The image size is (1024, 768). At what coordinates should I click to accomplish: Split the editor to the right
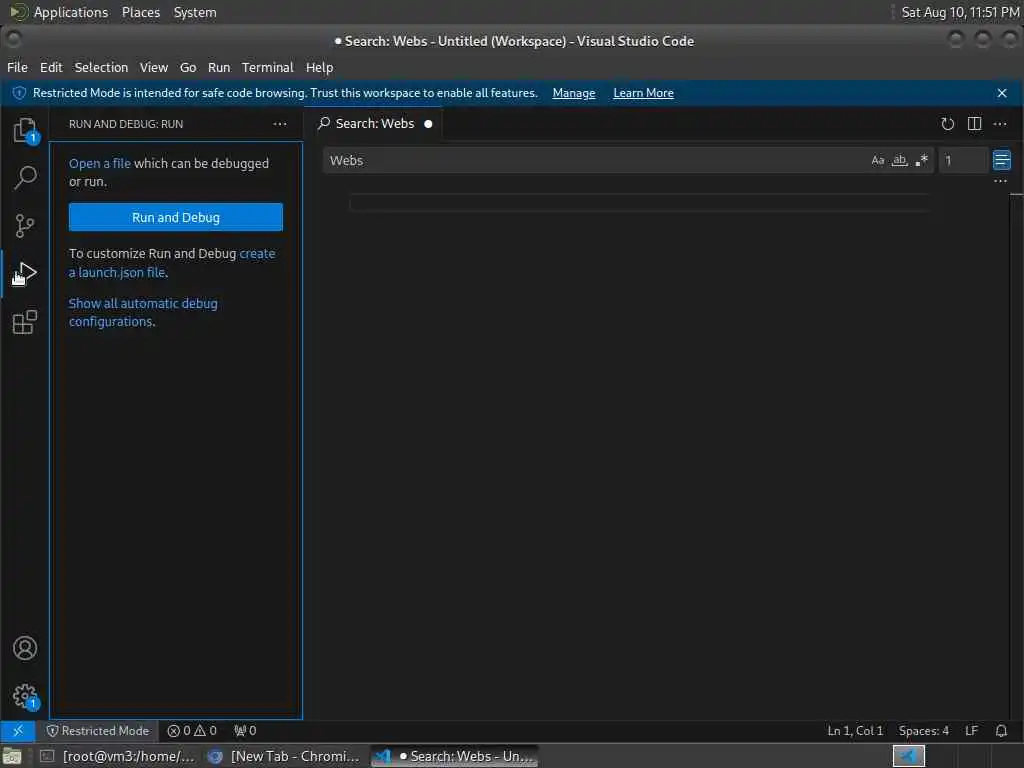(x=974, y=123)
